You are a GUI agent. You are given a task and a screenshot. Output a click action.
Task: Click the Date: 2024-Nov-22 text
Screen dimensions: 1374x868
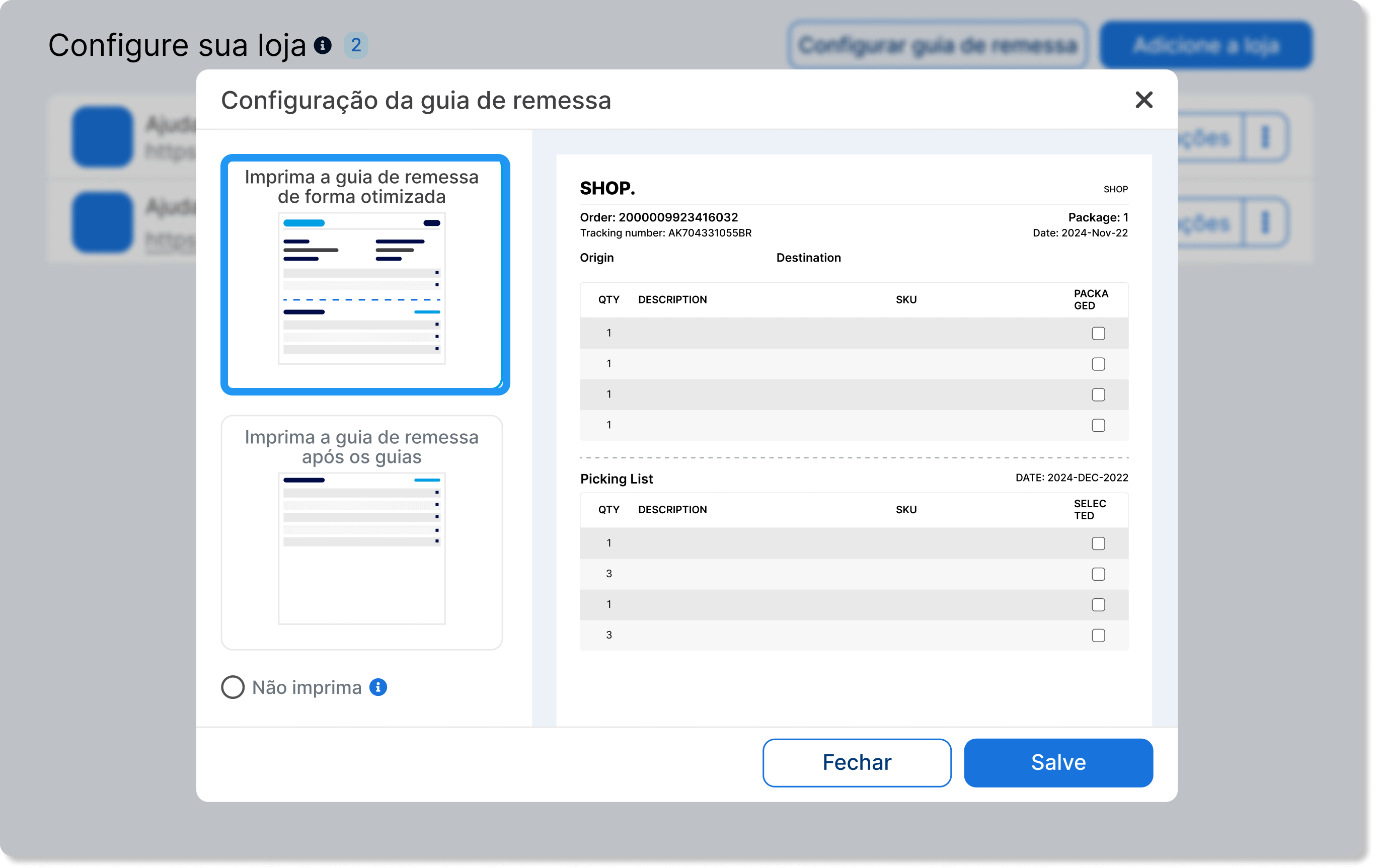1080,232
